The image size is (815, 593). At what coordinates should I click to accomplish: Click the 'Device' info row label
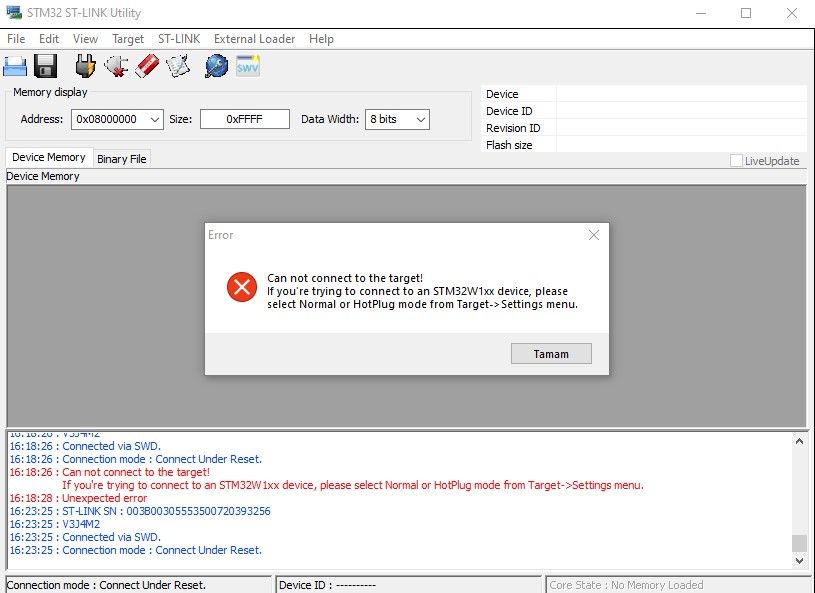pos(502,94)
